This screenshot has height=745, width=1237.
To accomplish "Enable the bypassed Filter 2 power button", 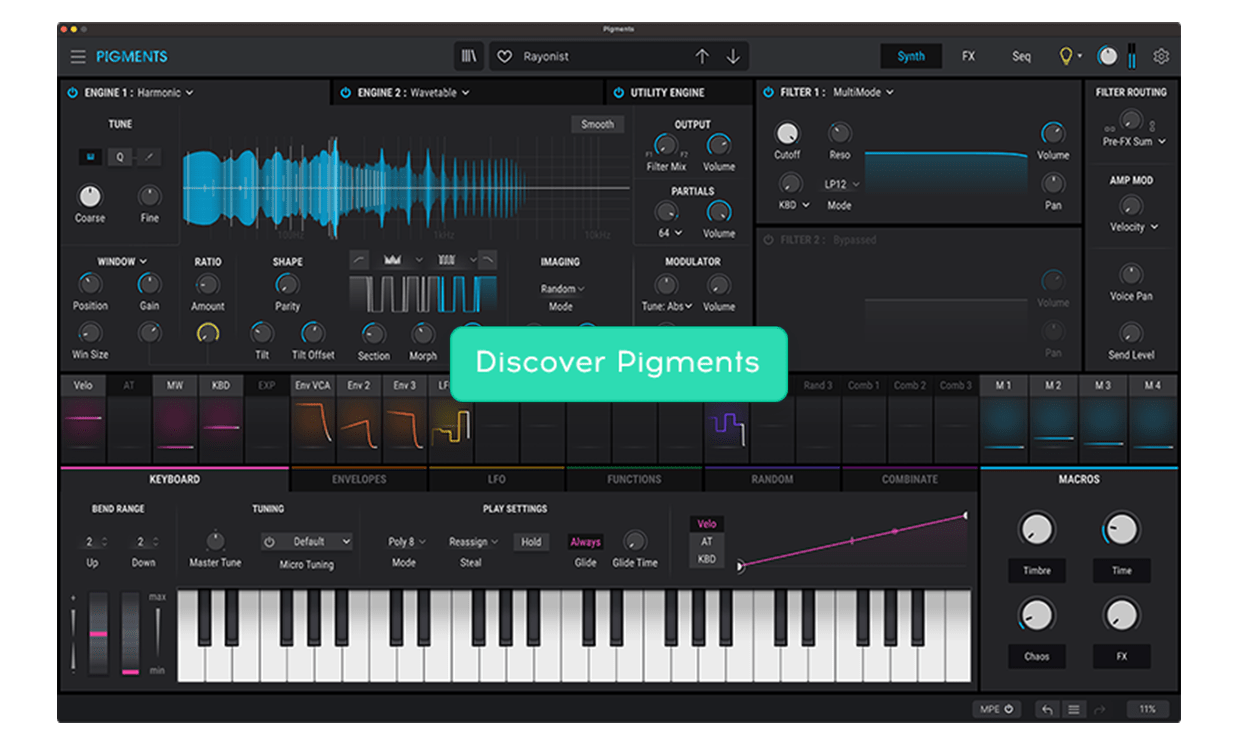I will click(x=768, y=240).
